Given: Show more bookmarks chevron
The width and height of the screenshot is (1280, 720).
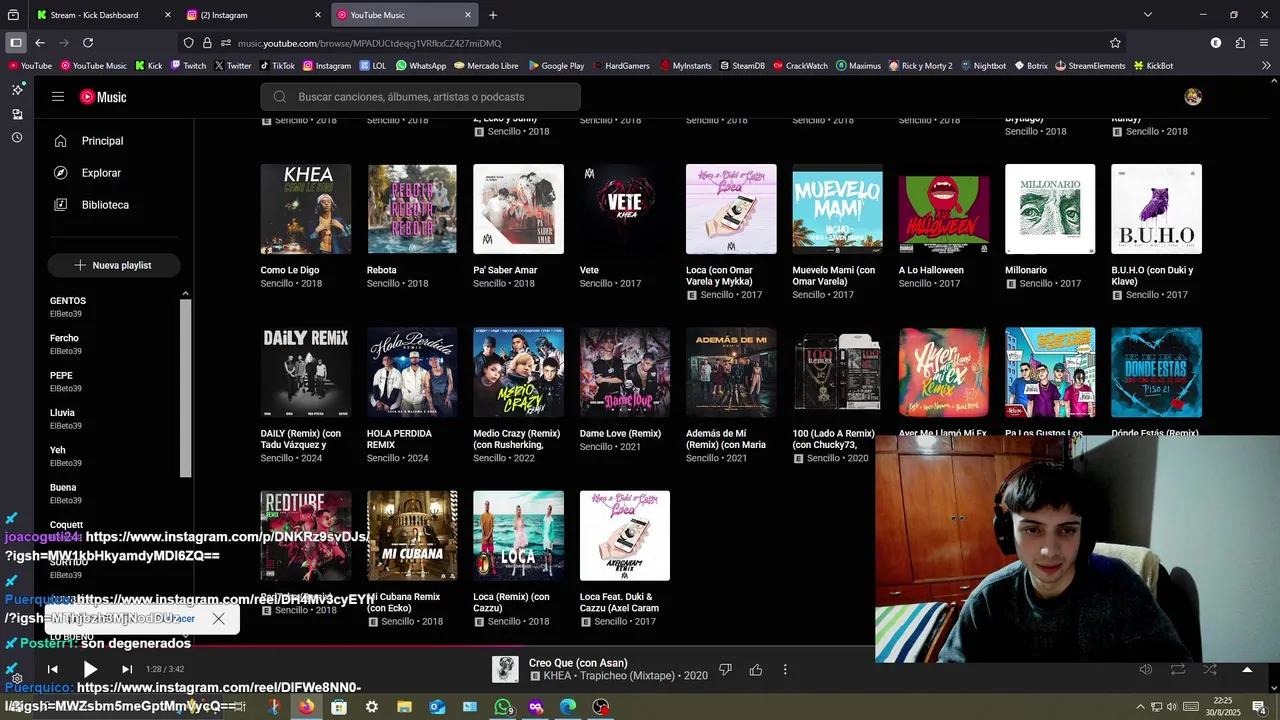Looking at the screenshot, I should [x=1266, y=66].
